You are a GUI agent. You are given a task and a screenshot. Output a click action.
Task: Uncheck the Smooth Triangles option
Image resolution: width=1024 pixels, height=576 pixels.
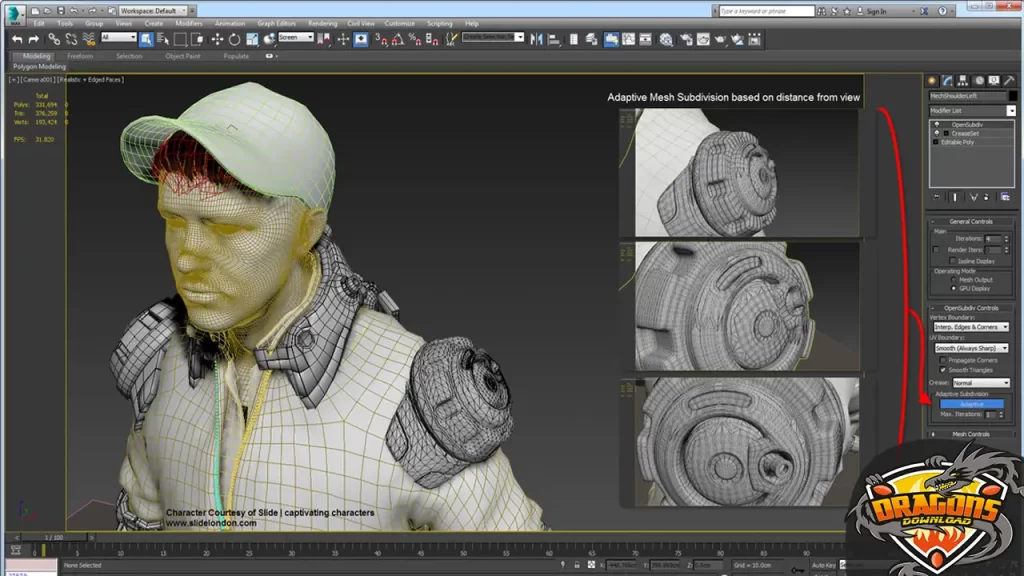click(944, 370)
